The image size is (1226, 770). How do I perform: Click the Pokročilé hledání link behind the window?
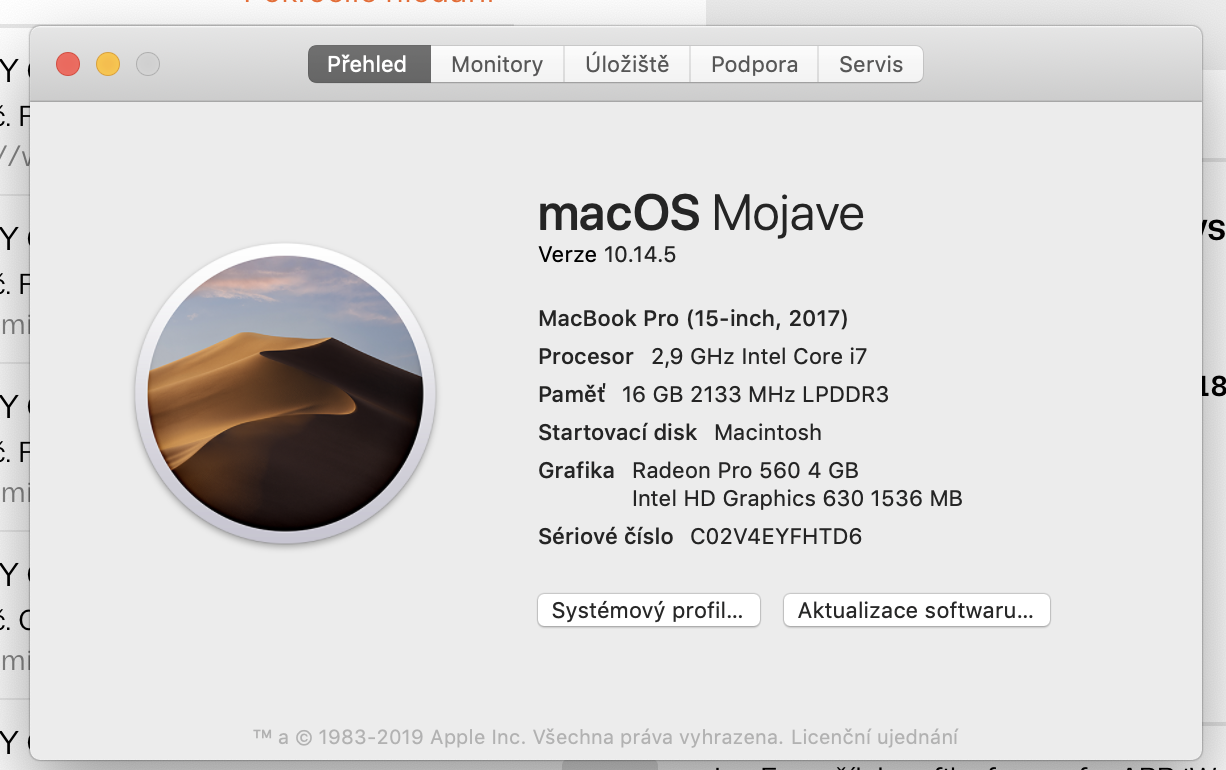tap(366, 3)
